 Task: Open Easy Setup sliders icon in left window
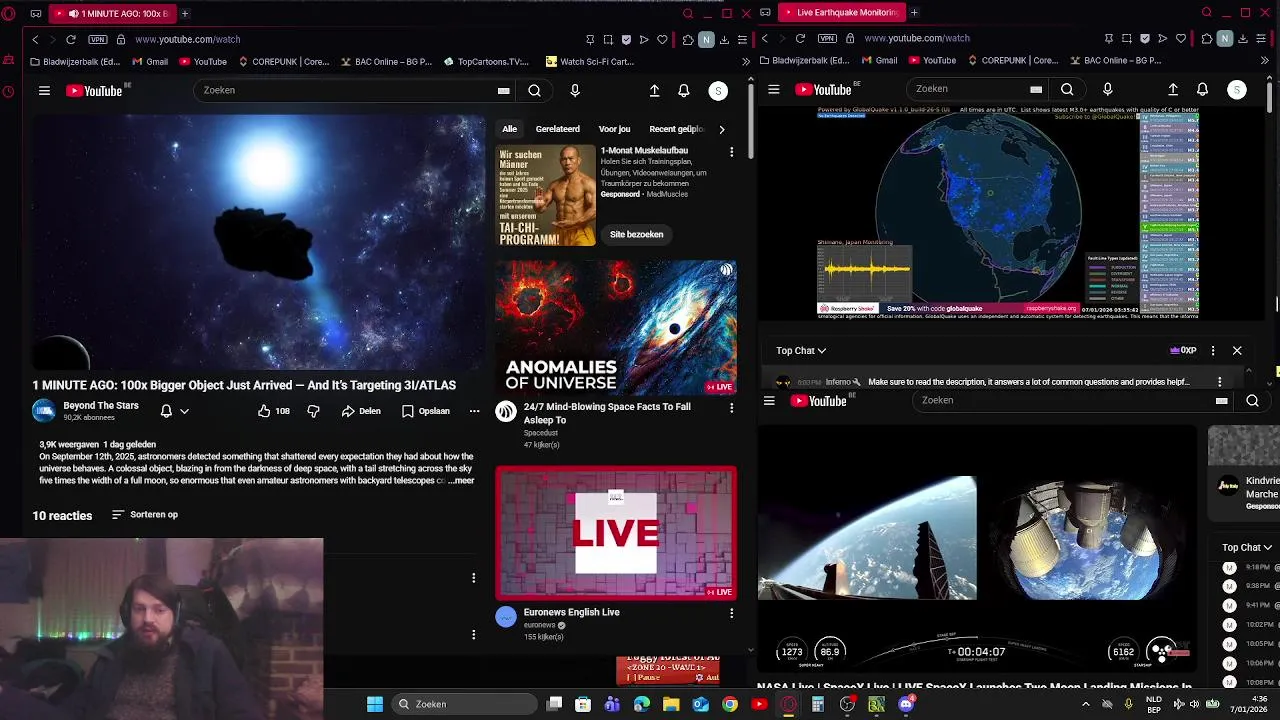click(742, 39)
